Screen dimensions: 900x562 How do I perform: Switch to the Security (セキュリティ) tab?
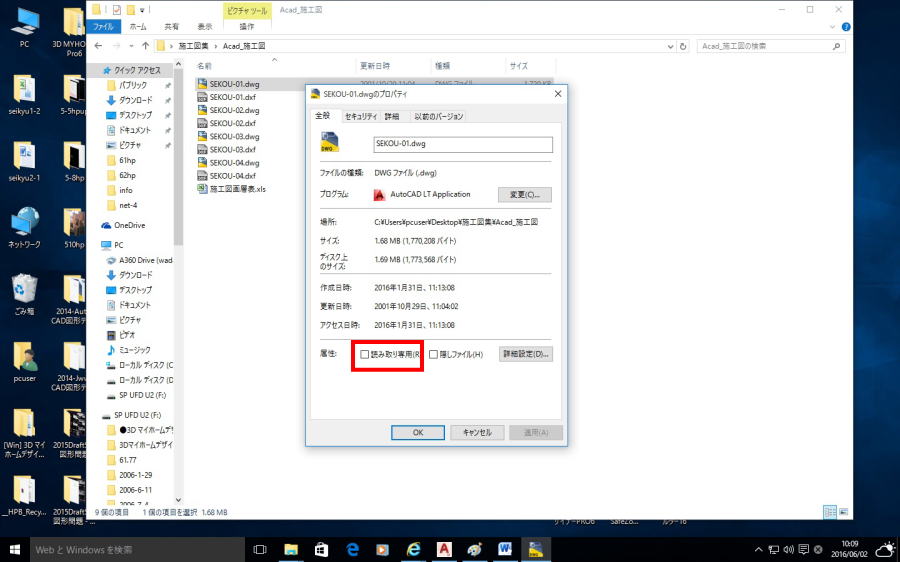click(x=360, y=117)
